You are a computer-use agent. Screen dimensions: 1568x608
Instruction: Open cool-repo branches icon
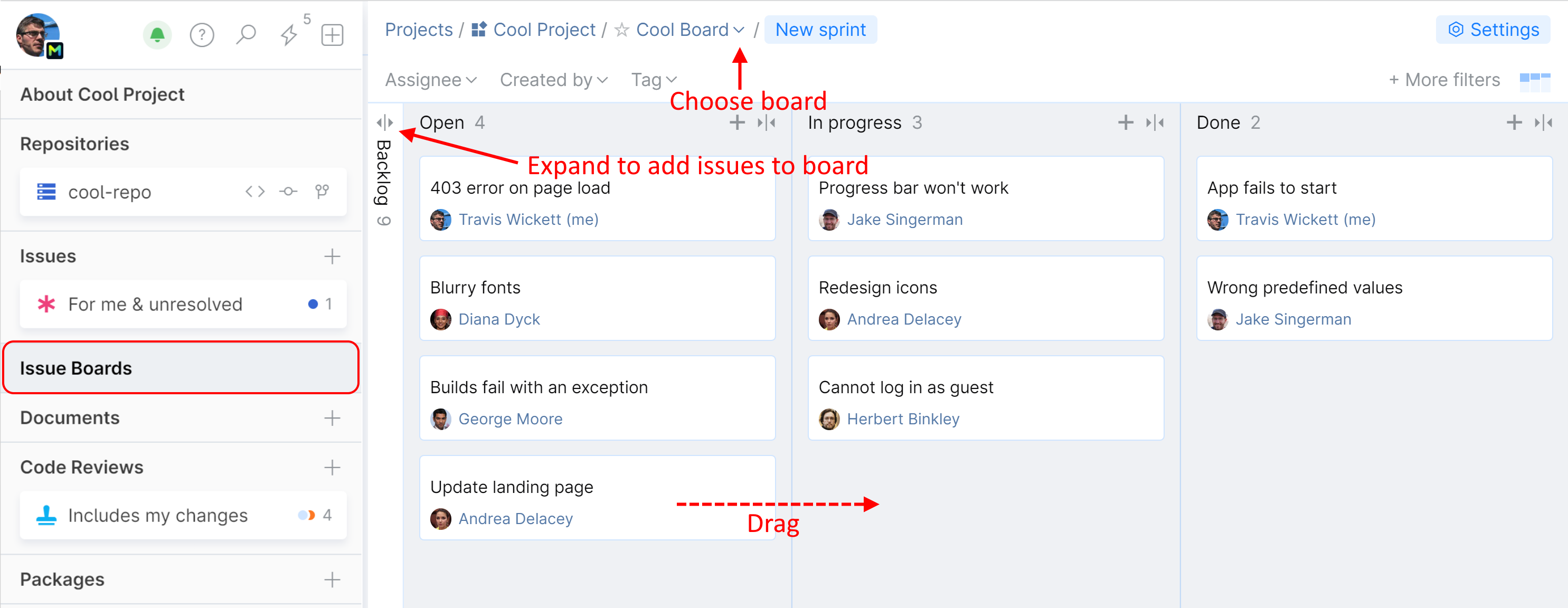pos(322,192)
